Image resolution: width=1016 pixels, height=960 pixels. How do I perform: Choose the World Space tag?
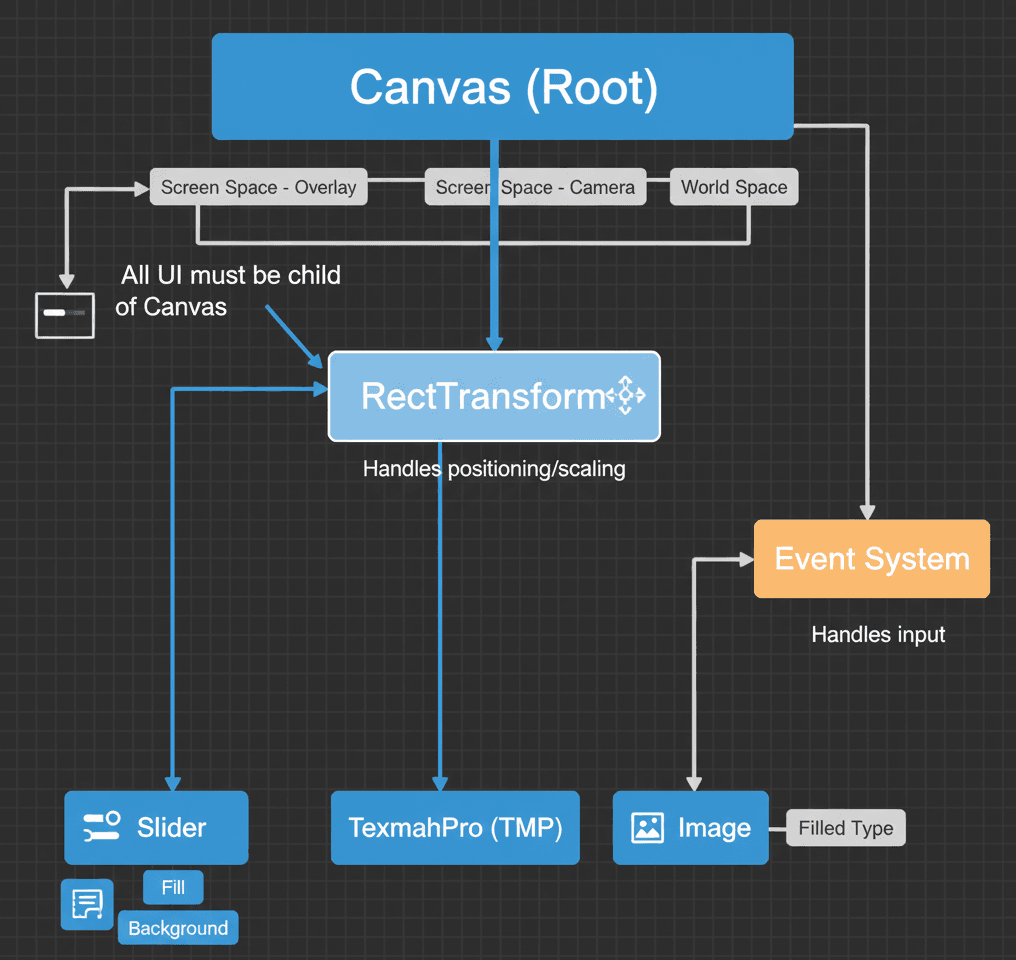[734, 187]
